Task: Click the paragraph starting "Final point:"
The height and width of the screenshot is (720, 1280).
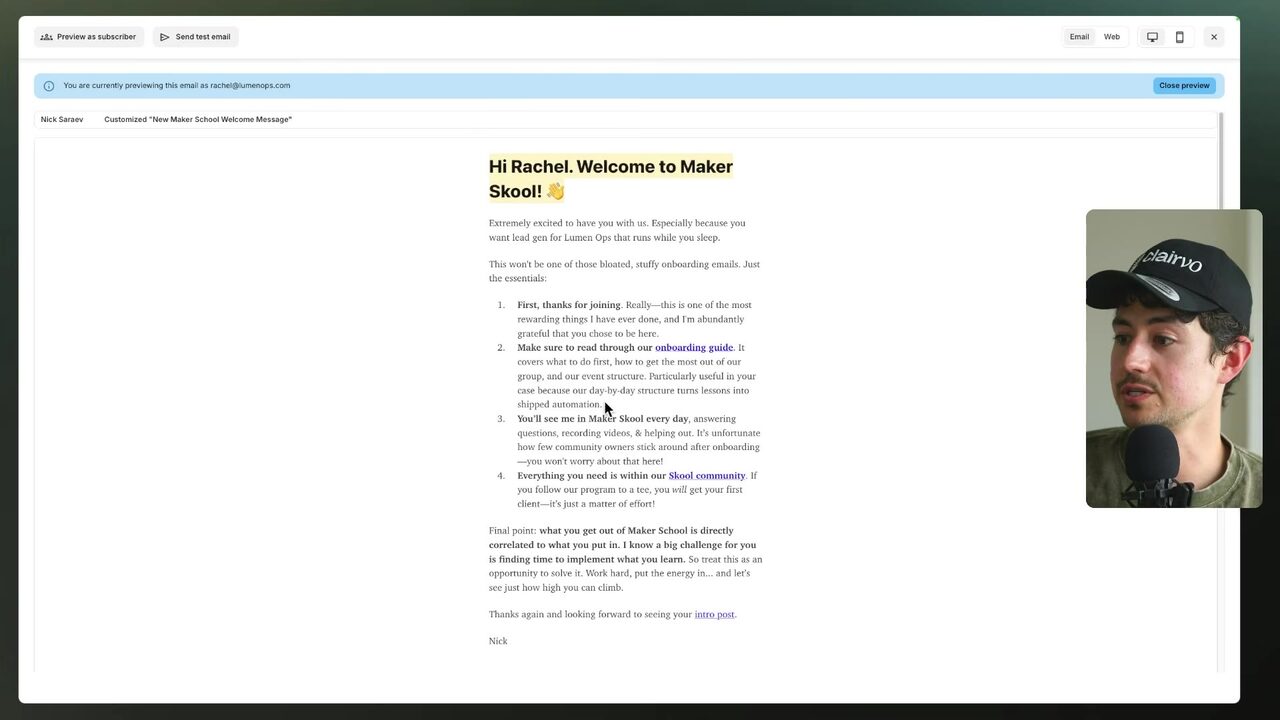Action: (x=626, y=559)
